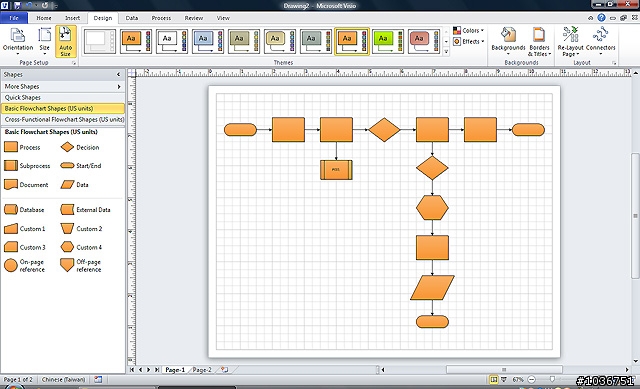Click the 67% zoom level
The width and height of the screenshot is (640, 389).
518,380
